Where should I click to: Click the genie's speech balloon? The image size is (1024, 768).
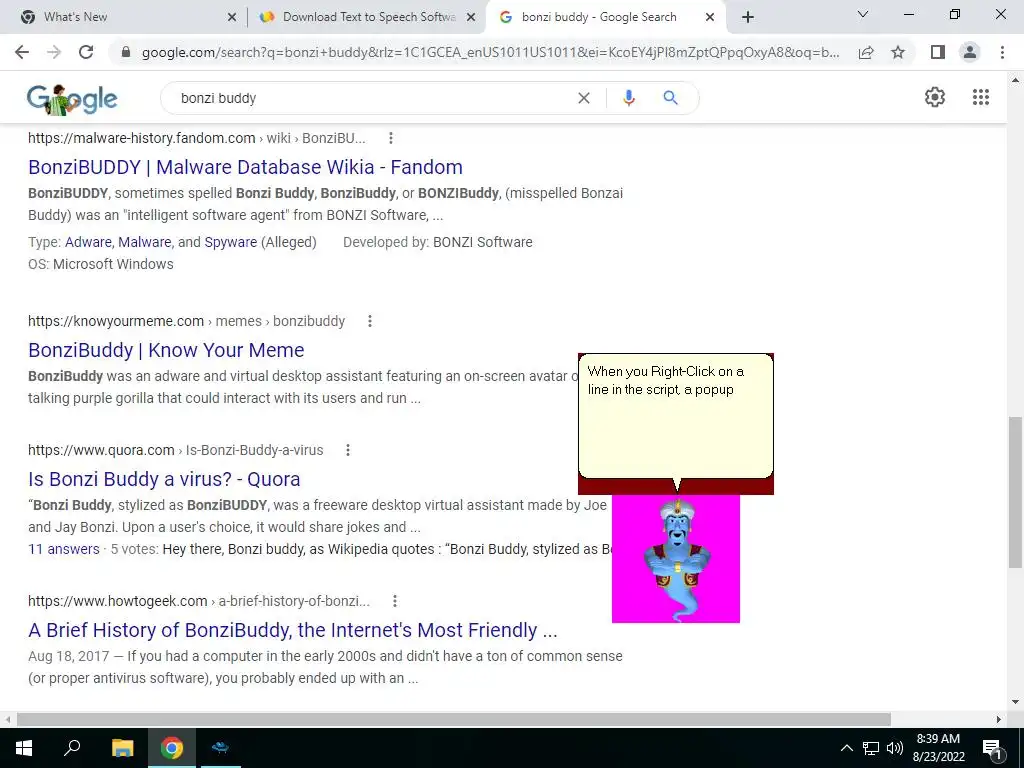coord(676,418)
